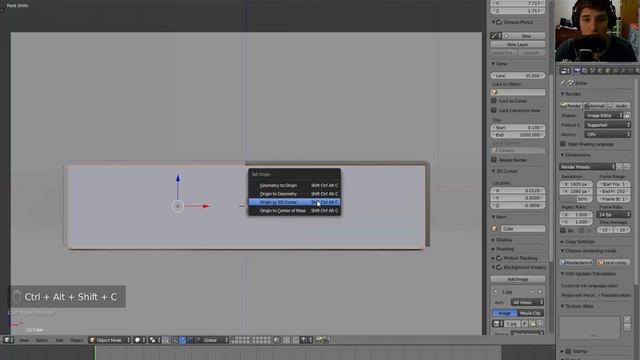The width and height of the screenshot is (640, 360).
Task: Click the blue Z axis manipulator arrow
Action: 178,178
